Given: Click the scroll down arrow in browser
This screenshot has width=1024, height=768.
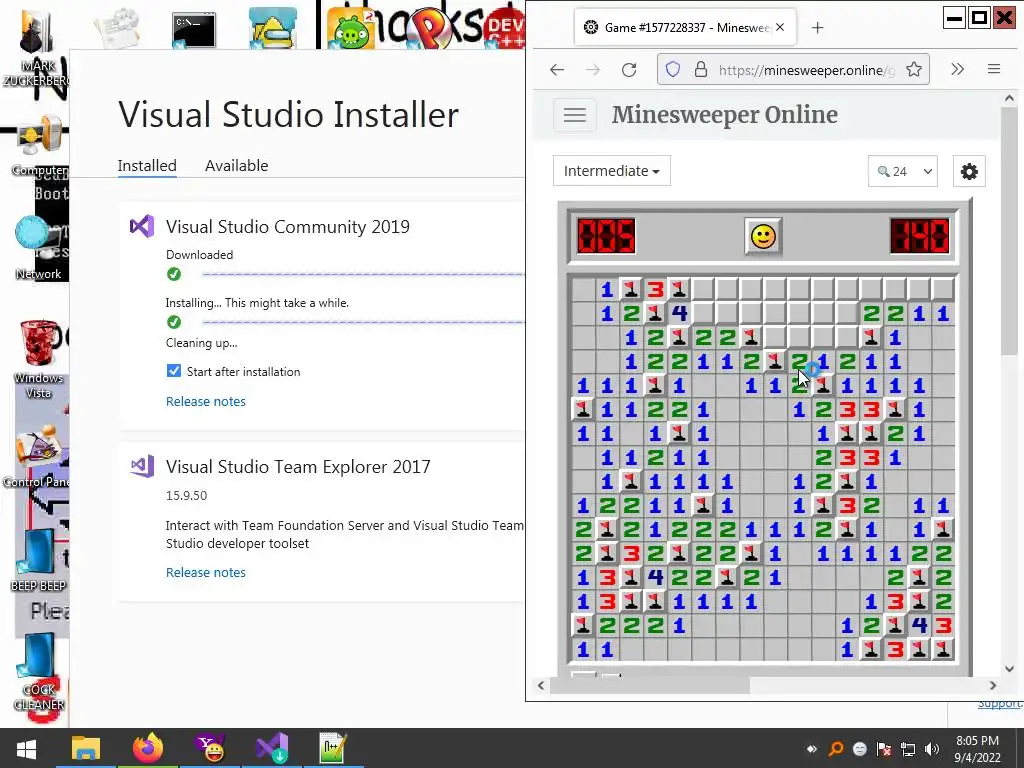Looking at the screenshot, I should point(1010,669).
